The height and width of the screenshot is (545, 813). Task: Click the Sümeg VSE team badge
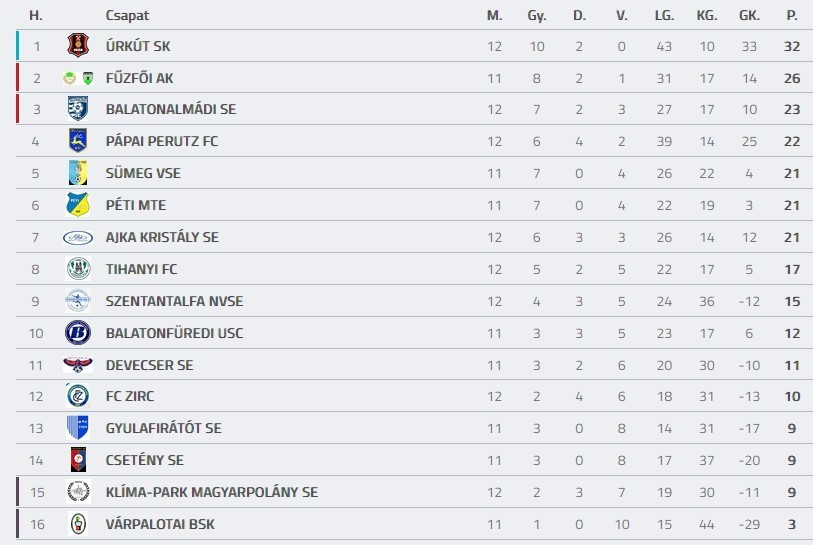coord(77,173)
